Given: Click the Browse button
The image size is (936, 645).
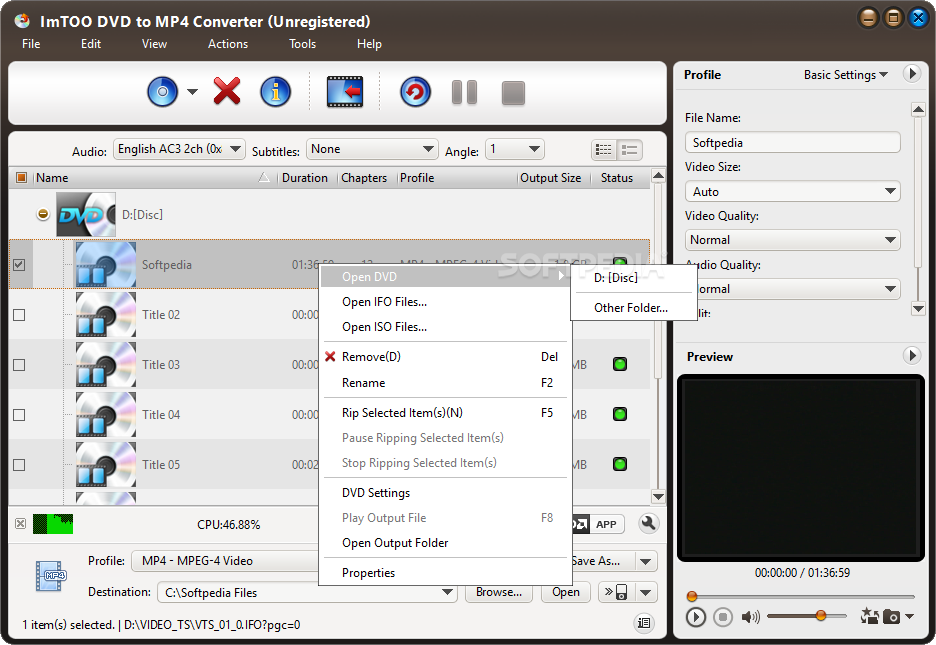Looking at the screenshot, I should 499,592.
